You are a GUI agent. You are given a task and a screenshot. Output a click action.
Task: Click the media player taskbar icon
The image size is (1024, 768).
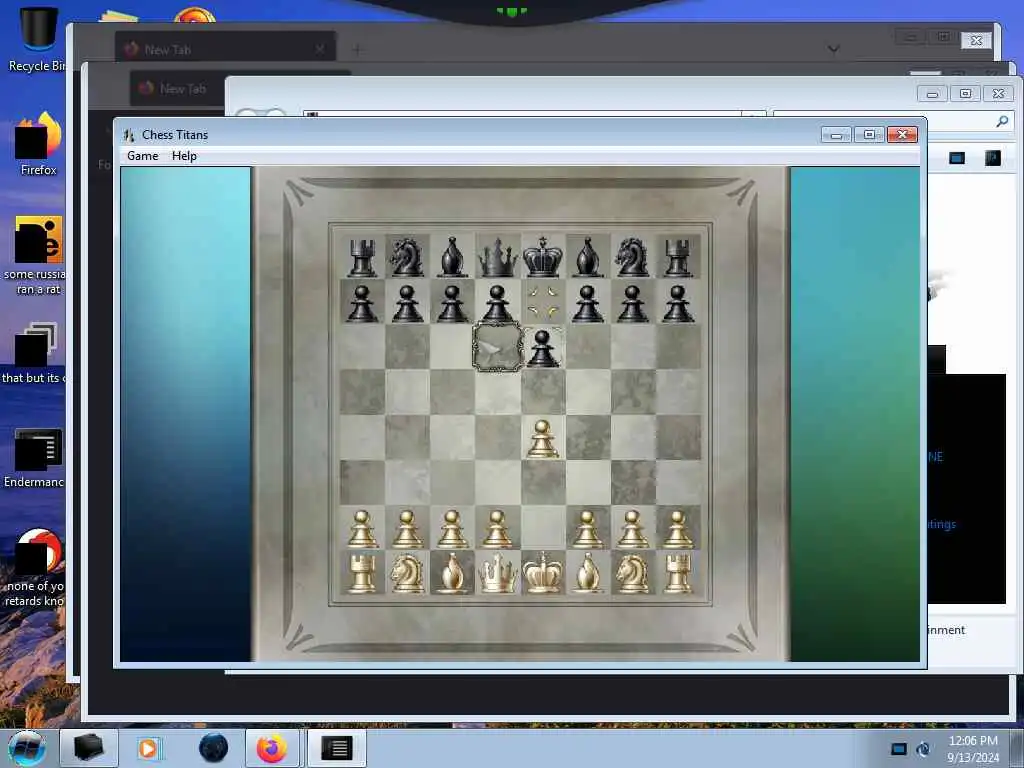tap(149, 748)
